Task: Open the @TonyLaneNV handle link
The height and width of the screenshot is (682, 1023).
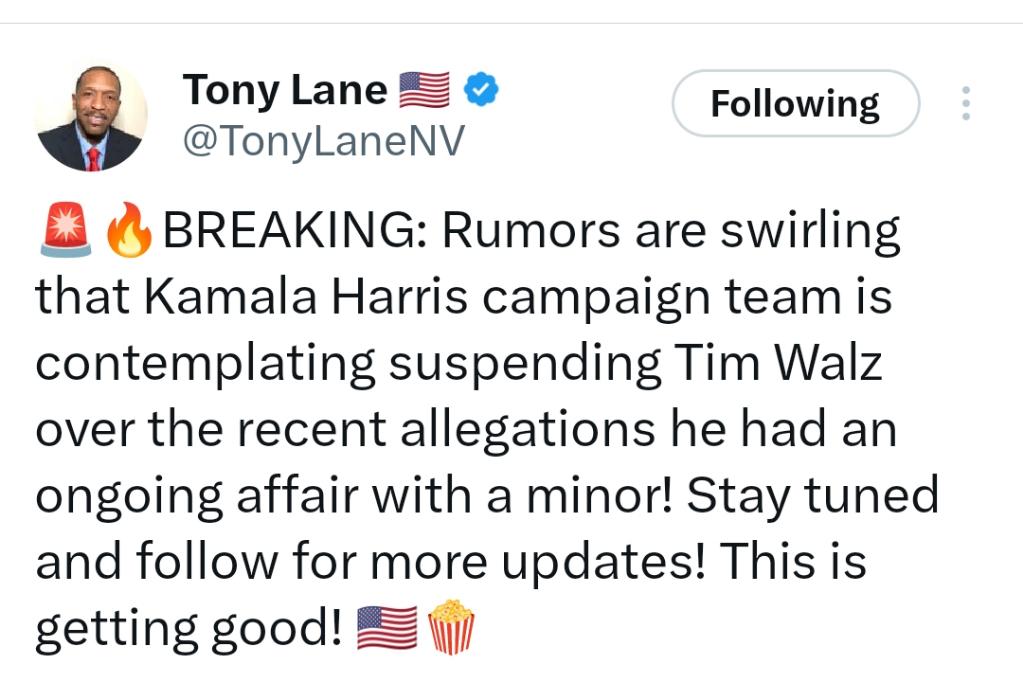Action: tap(323, 142)
